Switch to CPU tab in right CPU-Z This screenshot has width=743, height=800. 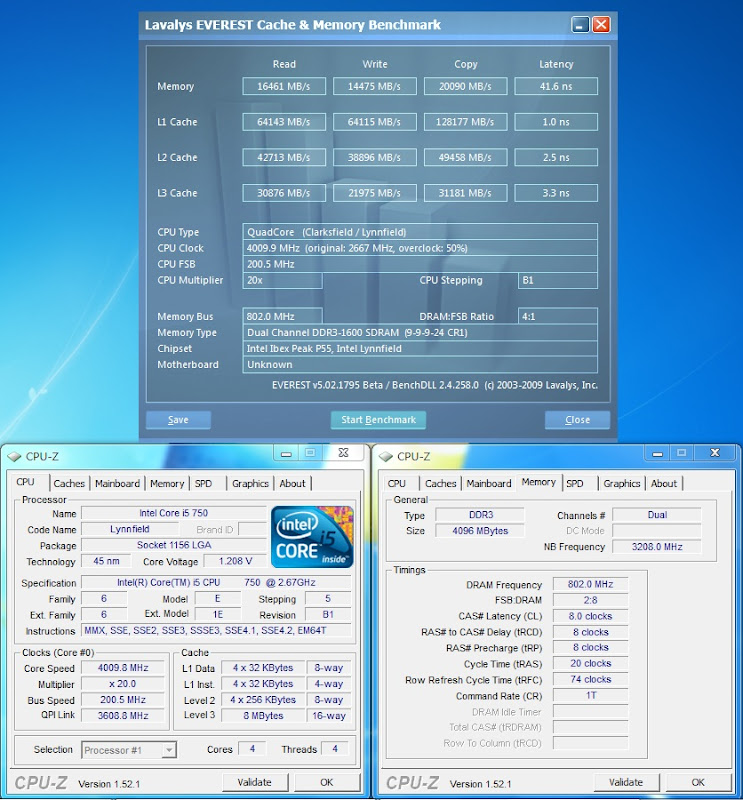pyautogui.click(x=397, y=484)
